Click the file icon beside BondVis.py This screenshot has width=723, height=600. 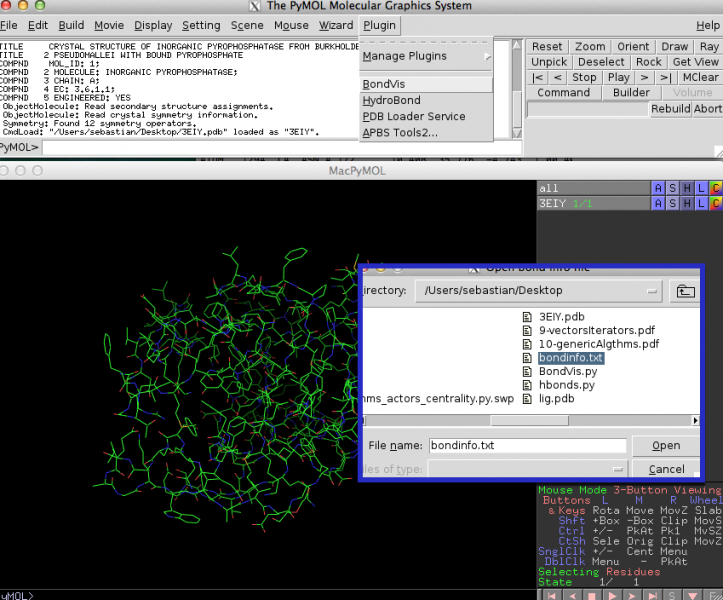point(528,371)
